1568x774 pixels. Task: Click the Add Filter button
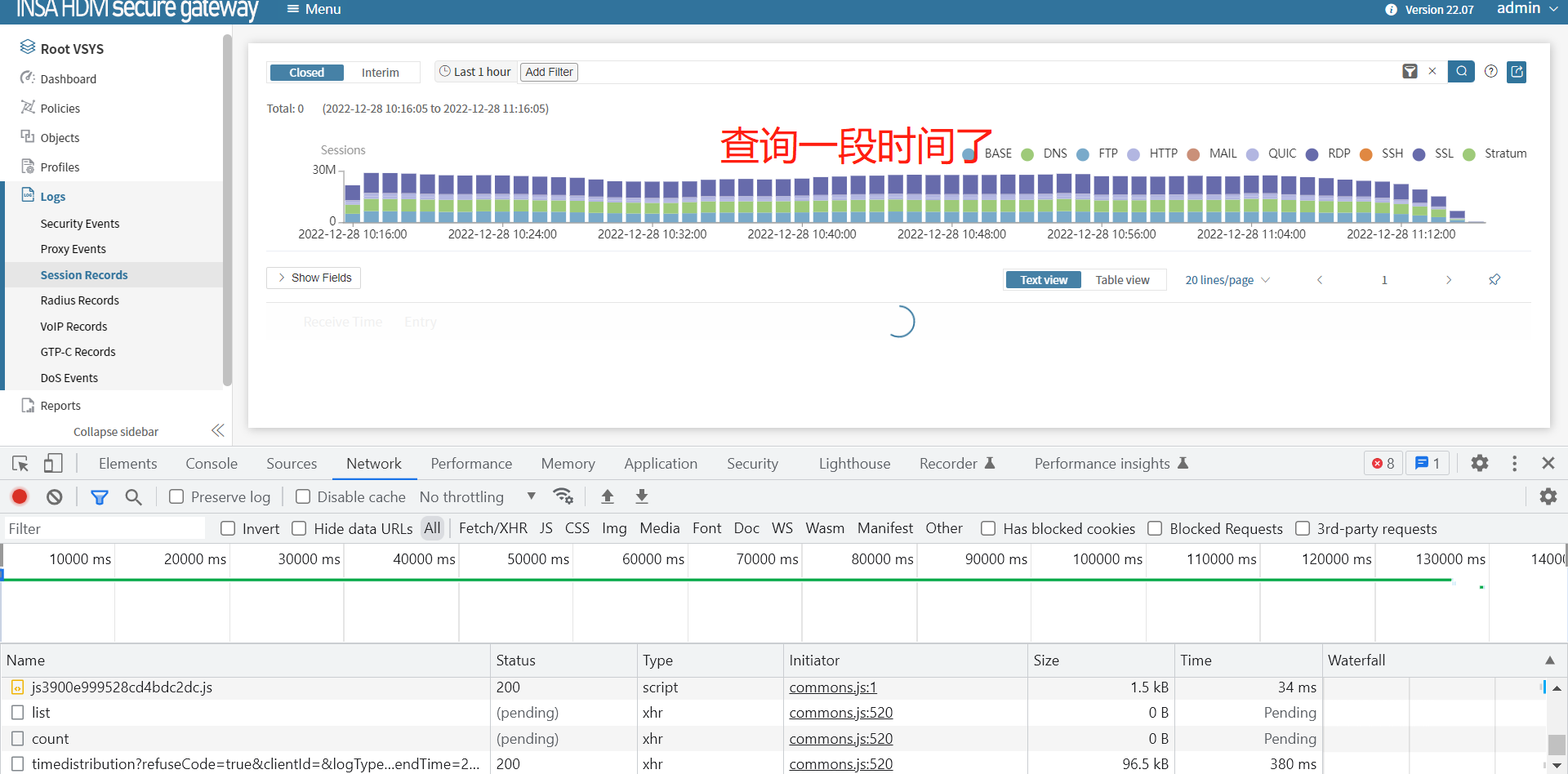(549, 72)
